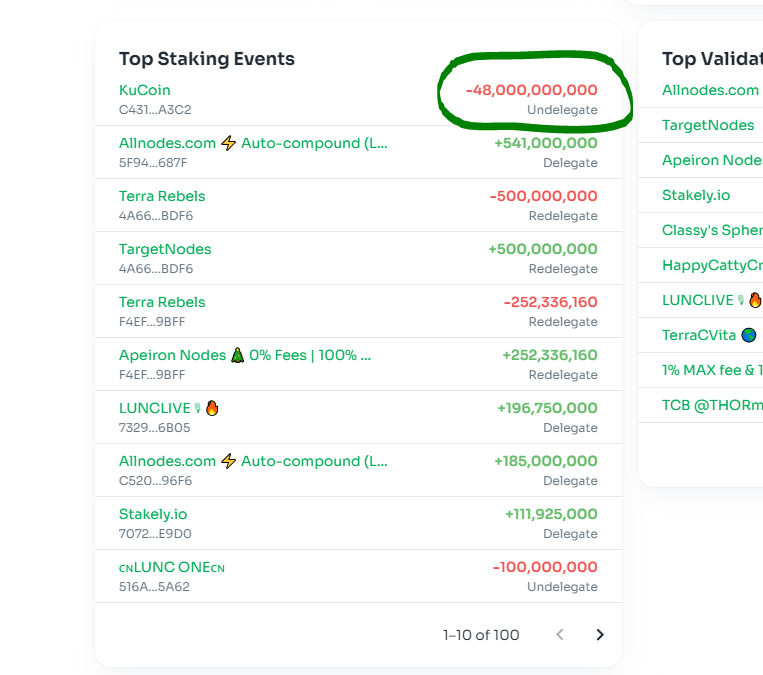The image size is (763, 675).
Task: Click address 5F94...687F
Action: pos(153,163)
